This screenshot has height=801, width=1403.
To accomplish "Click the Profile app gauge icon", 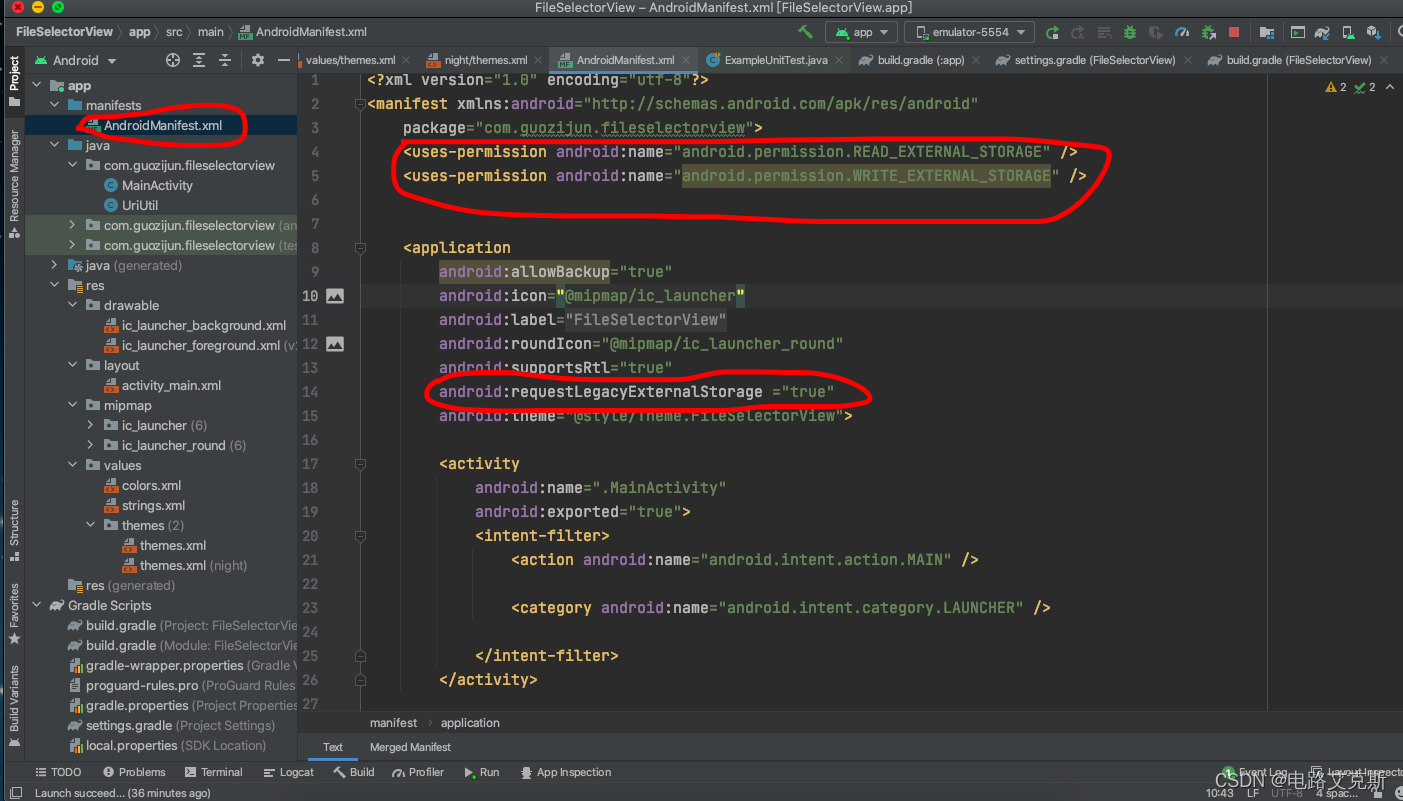I will [1182, 32].
